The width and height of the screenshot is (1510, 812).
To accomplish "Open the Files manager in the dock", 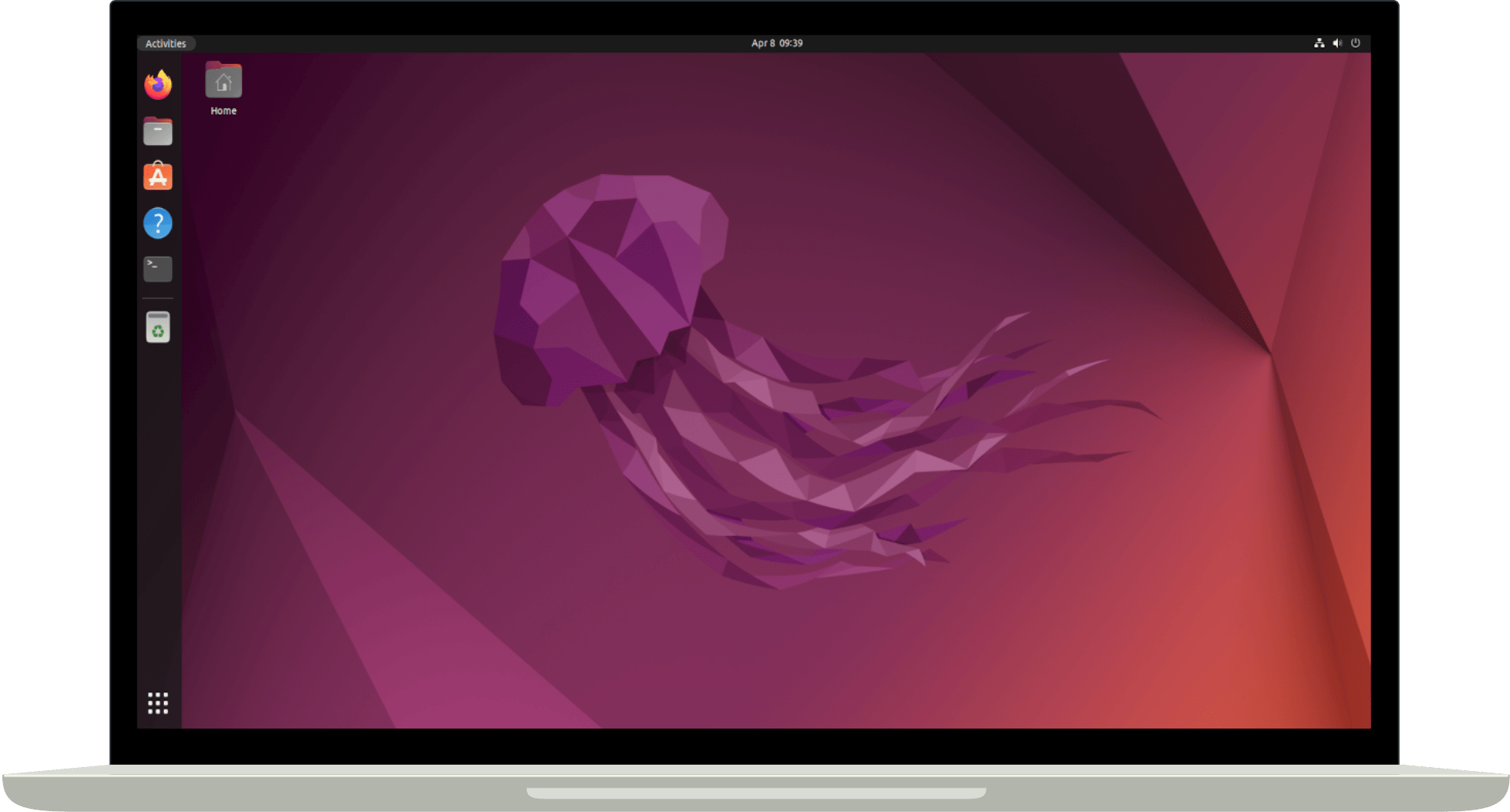I will coord(158,131).
